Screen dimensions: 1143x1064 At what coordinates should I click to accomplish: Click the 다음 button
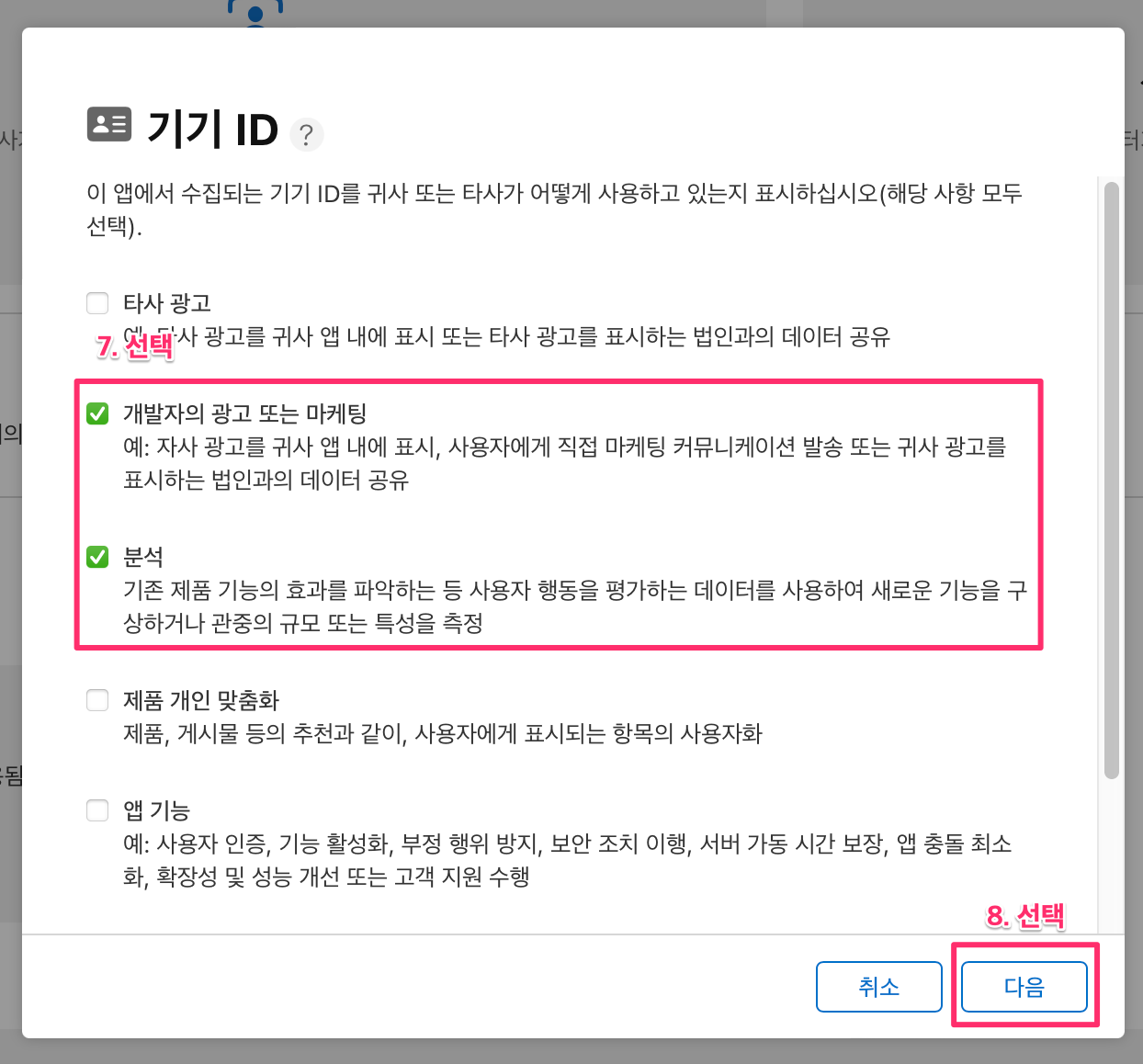tap(1024, 987)
